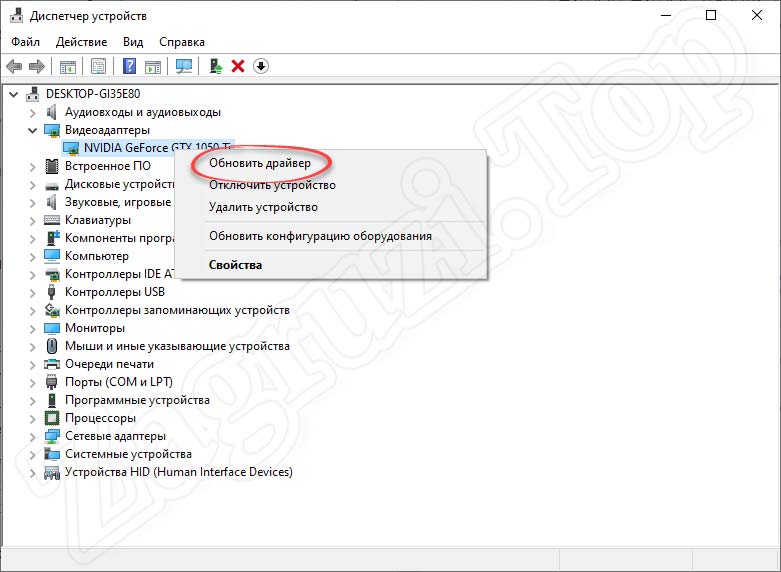
Task: Click the Компьютер monitor icon
Action: coord(52,256)
